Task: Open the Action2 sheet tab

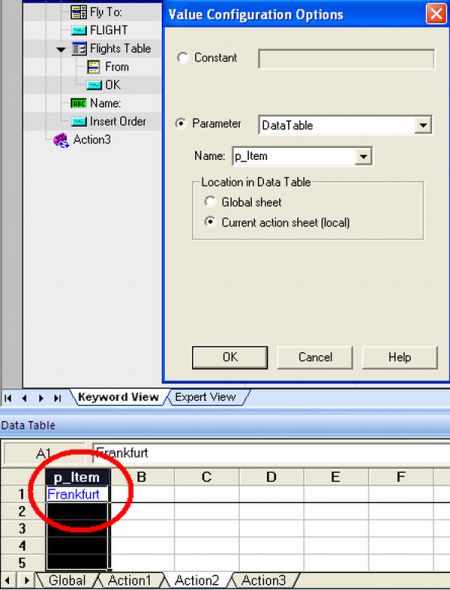Action: coord(196,580)
